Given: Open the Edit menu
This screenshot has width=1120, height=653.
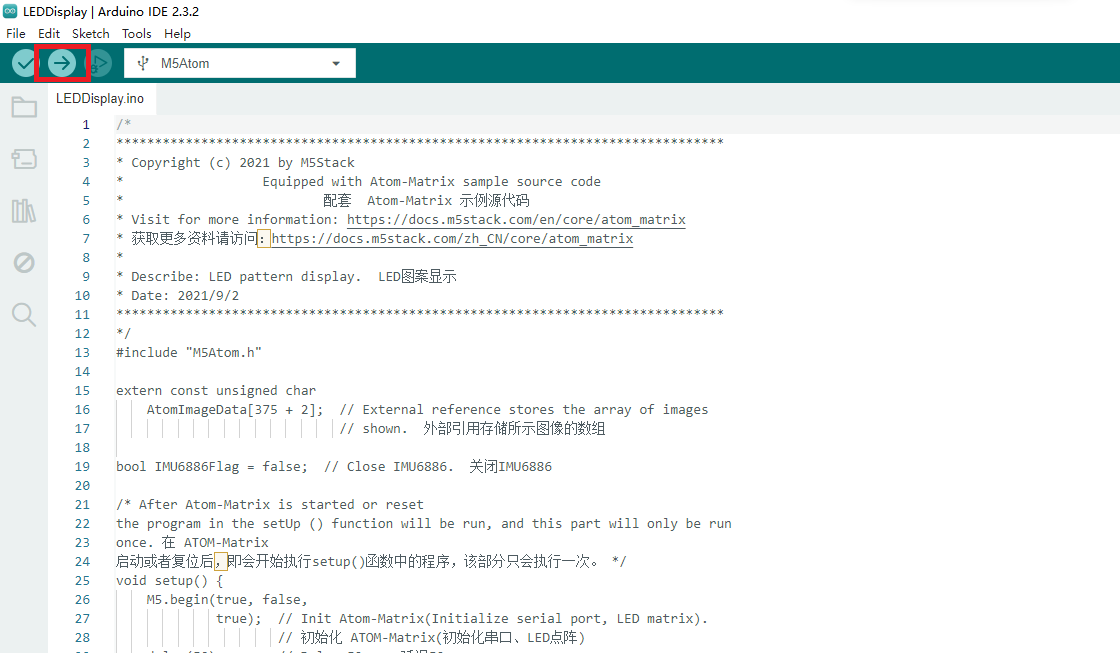Looking at the screenshot, I should 49,33.
